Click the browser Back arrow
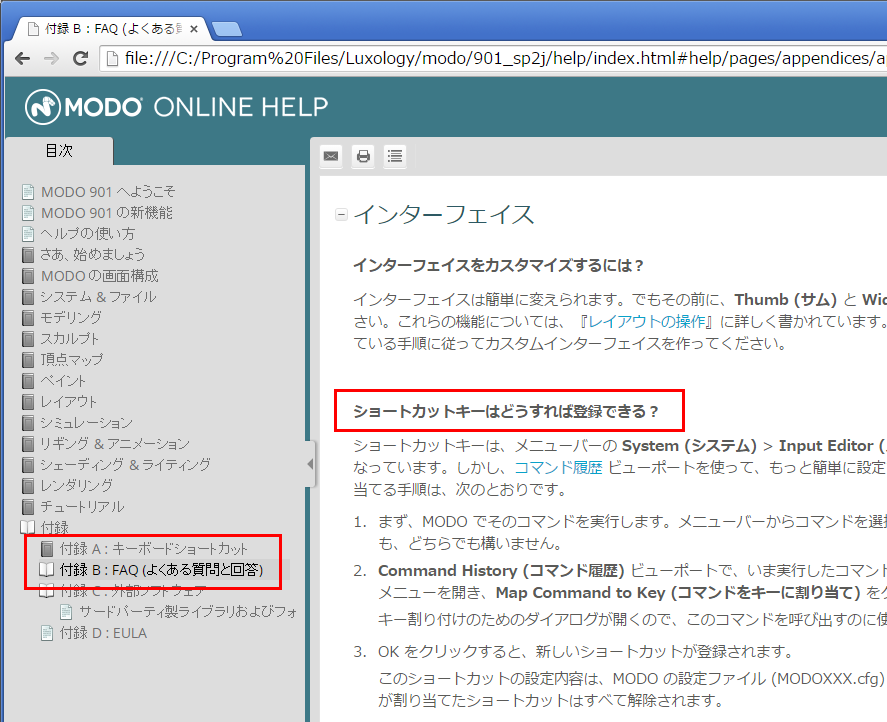Image resolution: width=887 pixels, height=722 pixels. (23, 58)
